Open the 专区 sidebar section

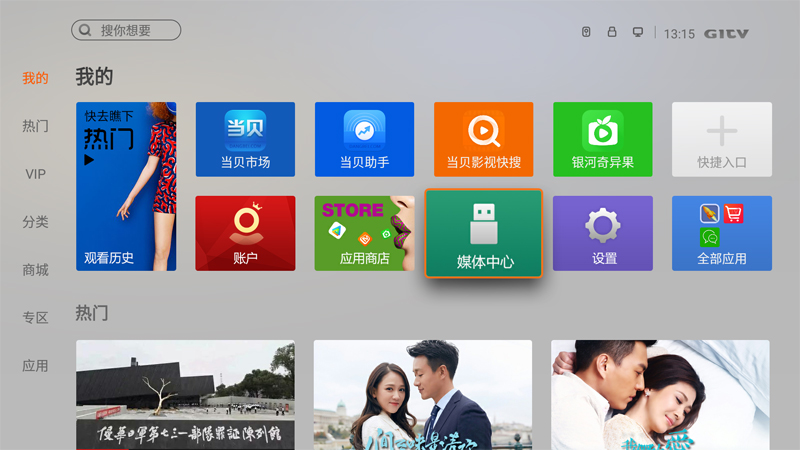coord(35,318)
